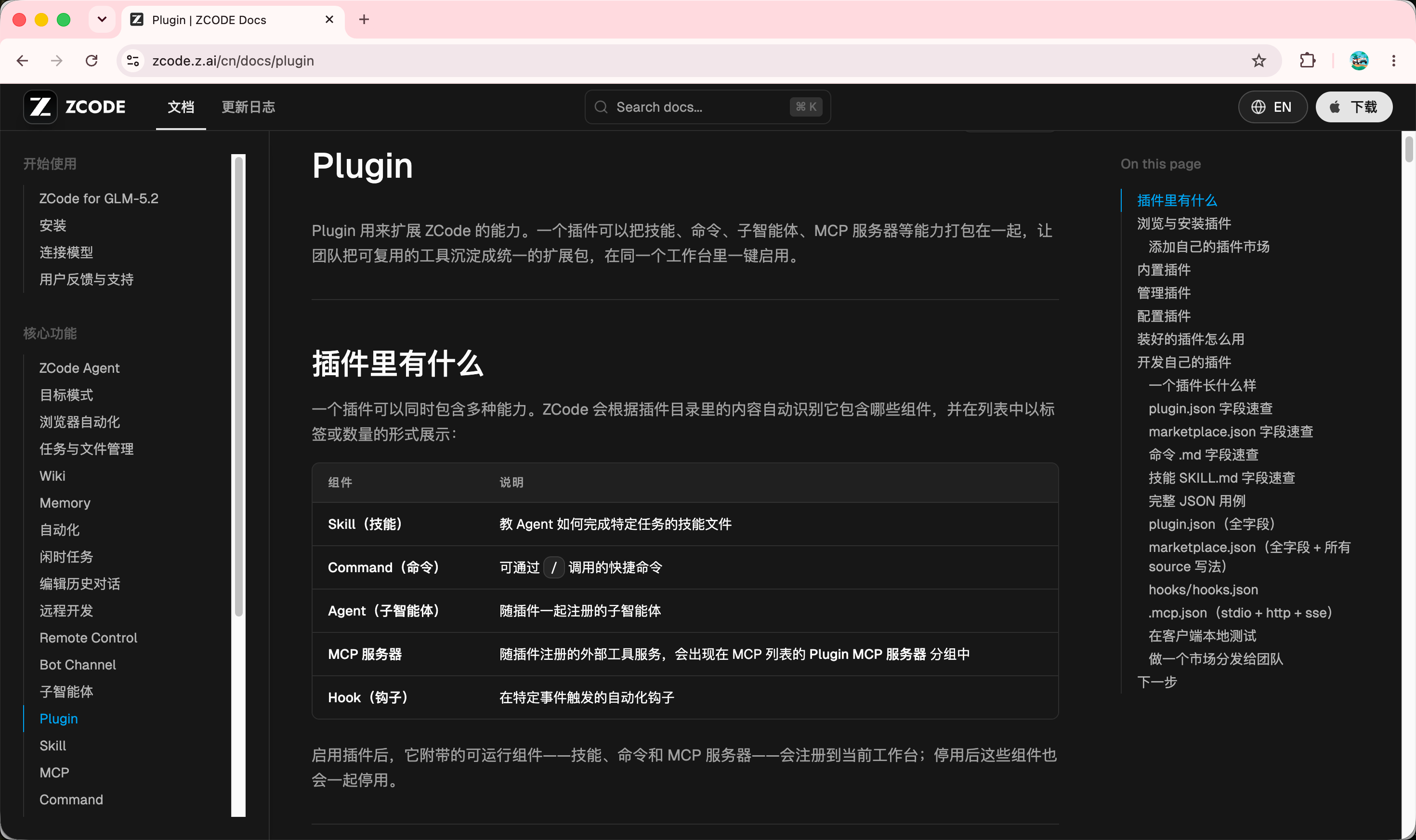This screenshot has height=840, width=1416.
Task: Open Remote Control sidebar link
Action: pyautogui.click(x=88, y=638)
